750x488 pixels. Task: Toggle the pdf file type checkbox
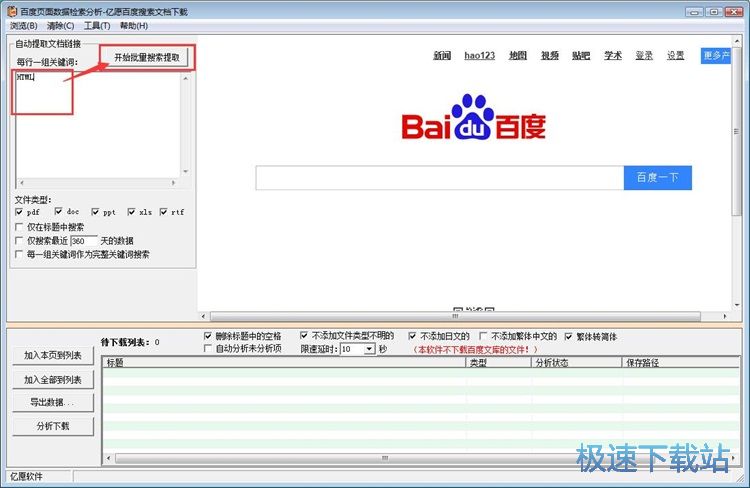(19, 211)
